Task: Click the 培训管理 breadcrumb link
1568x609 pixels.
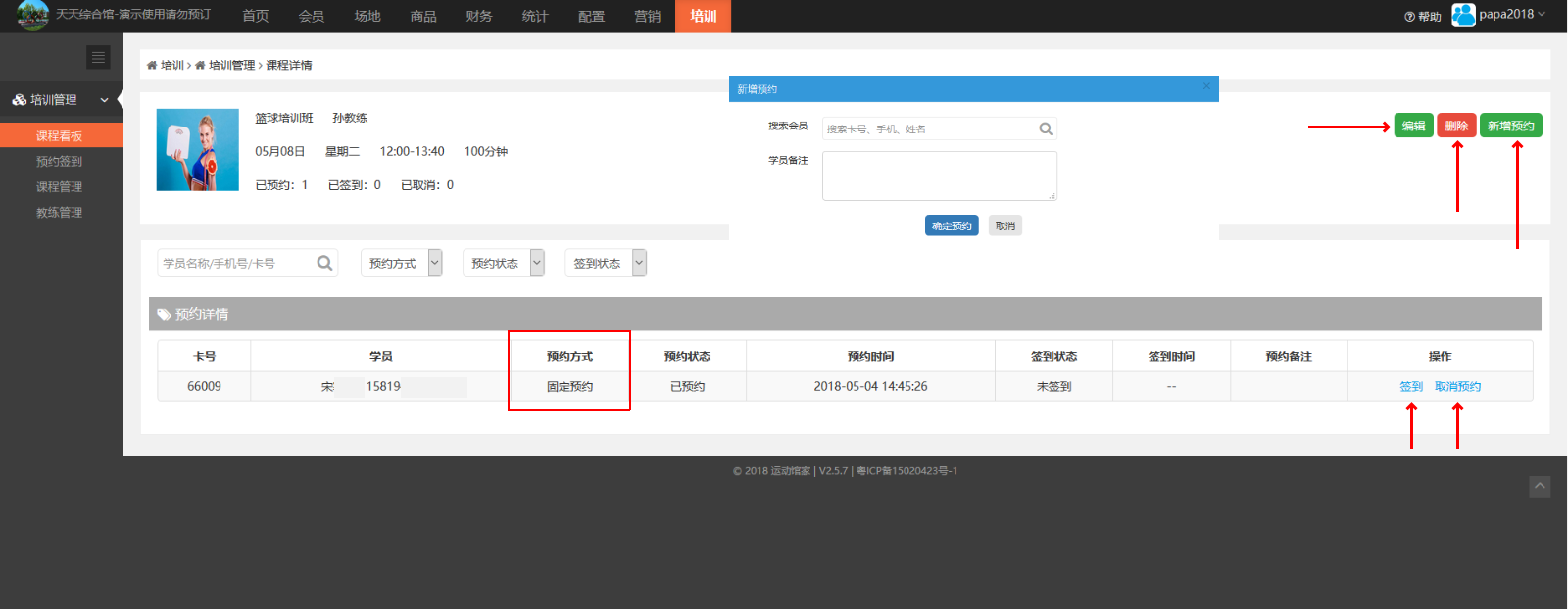Action: [x=231, y=65]
